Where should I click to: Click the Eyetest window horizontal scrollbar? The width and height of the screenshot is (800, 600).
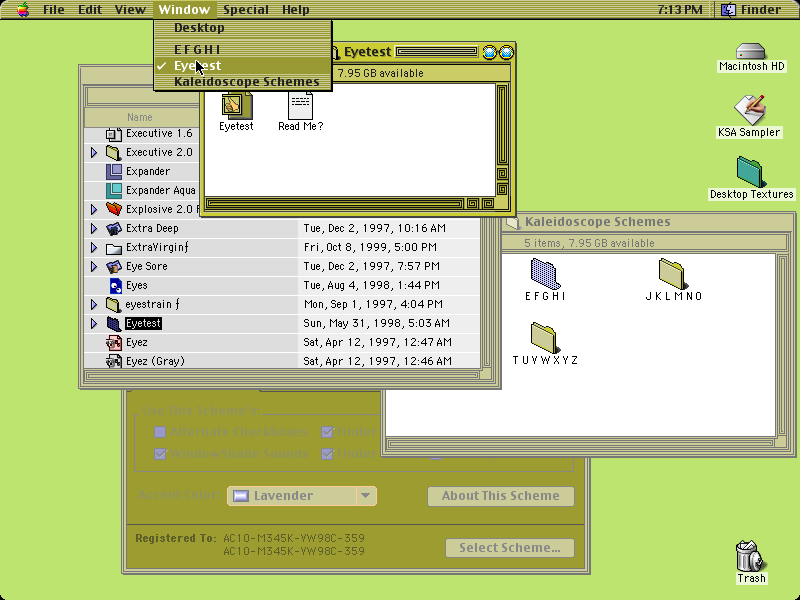350,204
